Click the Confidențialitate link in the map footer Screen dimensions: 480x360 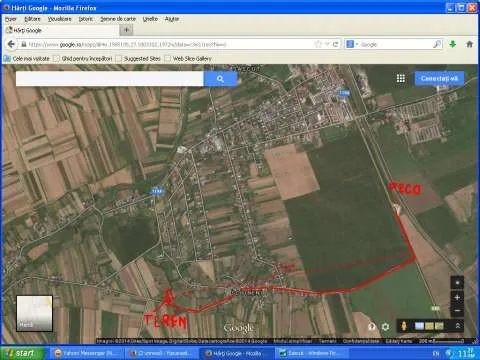tap(361, 341)
